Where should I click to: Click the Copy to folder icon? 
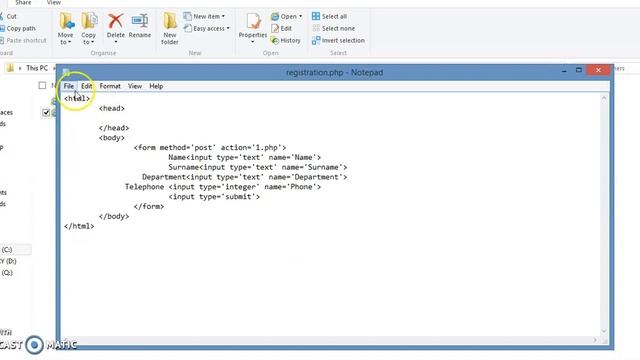coord(89,21)
